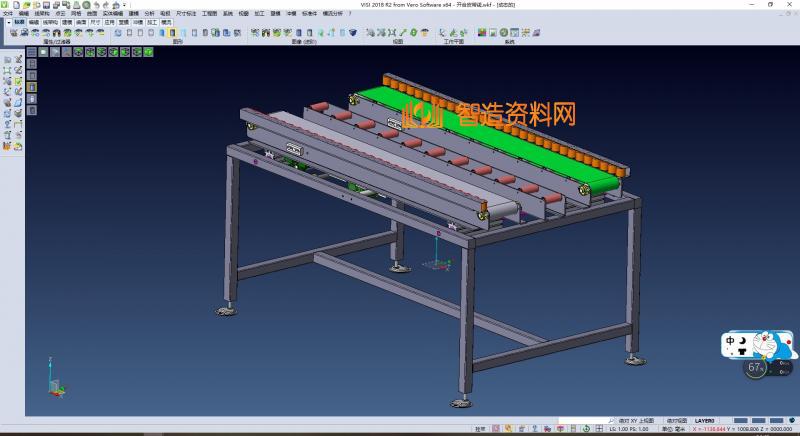This screenshot has height=436, width=800.
Task: Open the 文件 (File) menu
Action: [x=7, y=13]
